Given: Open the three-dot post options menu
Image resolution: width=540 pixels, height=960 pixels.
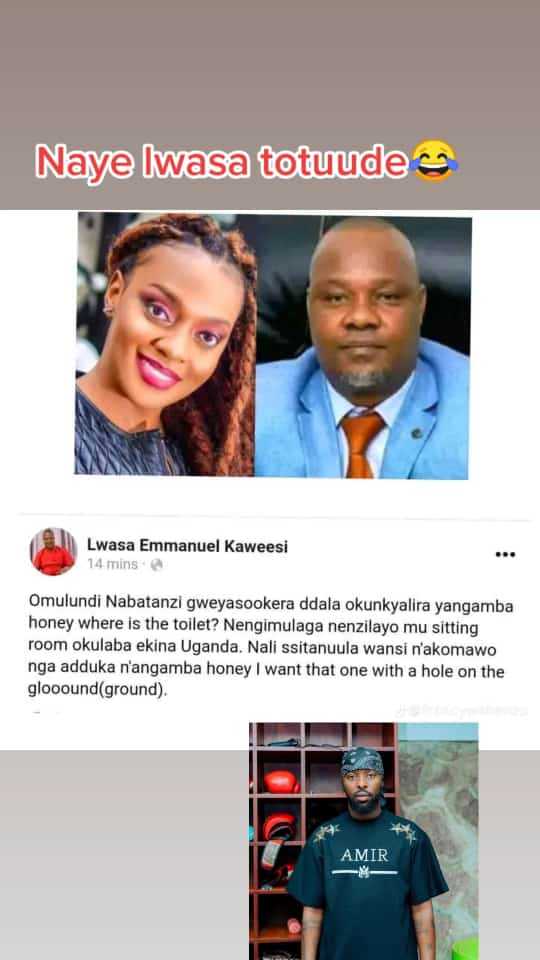Looking at the screenshot, I should click(505, 555).
